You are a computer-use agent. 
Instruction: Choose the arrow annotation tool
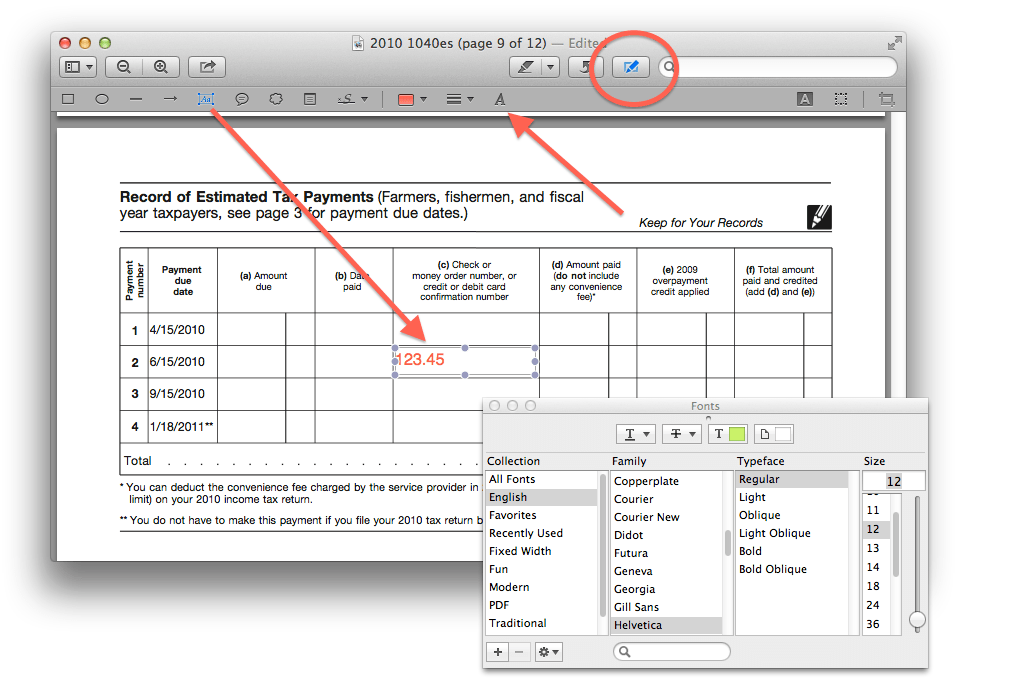coord(171,99)
